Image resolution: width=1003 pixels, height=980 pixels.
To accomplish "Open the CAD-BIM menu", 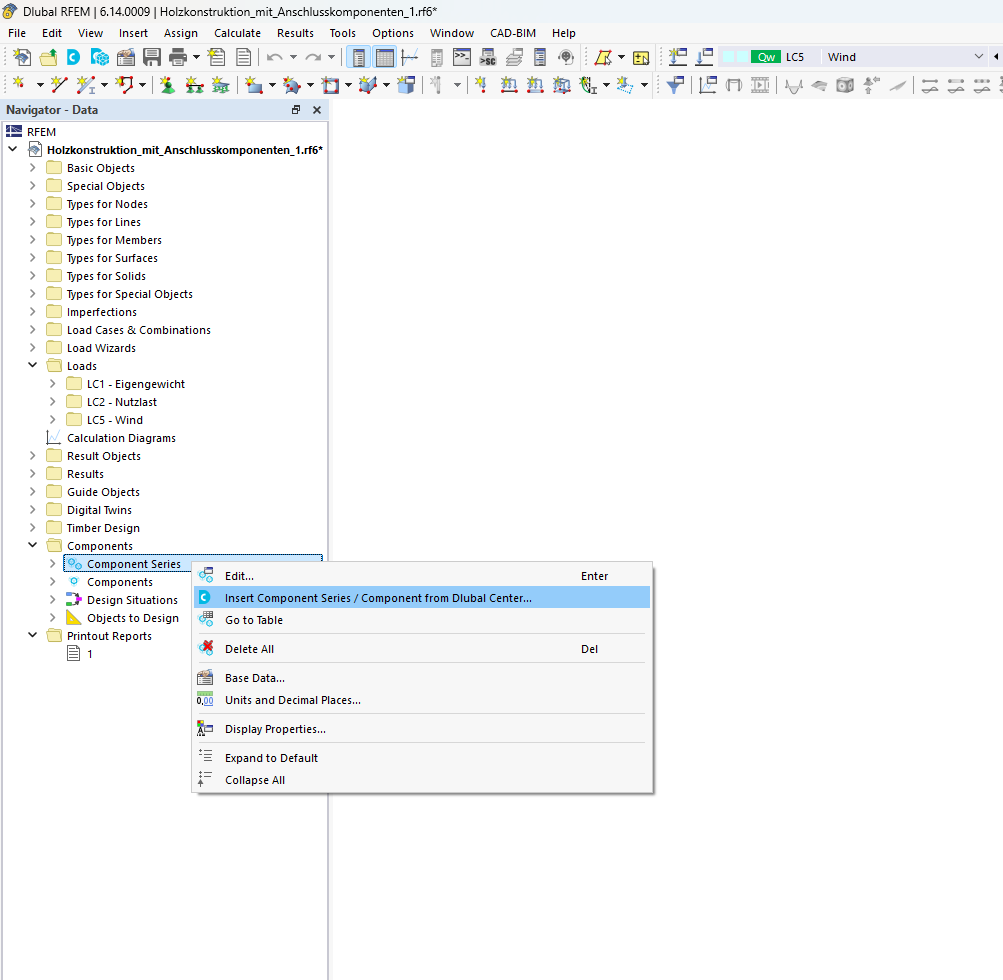I will (513, 33).
